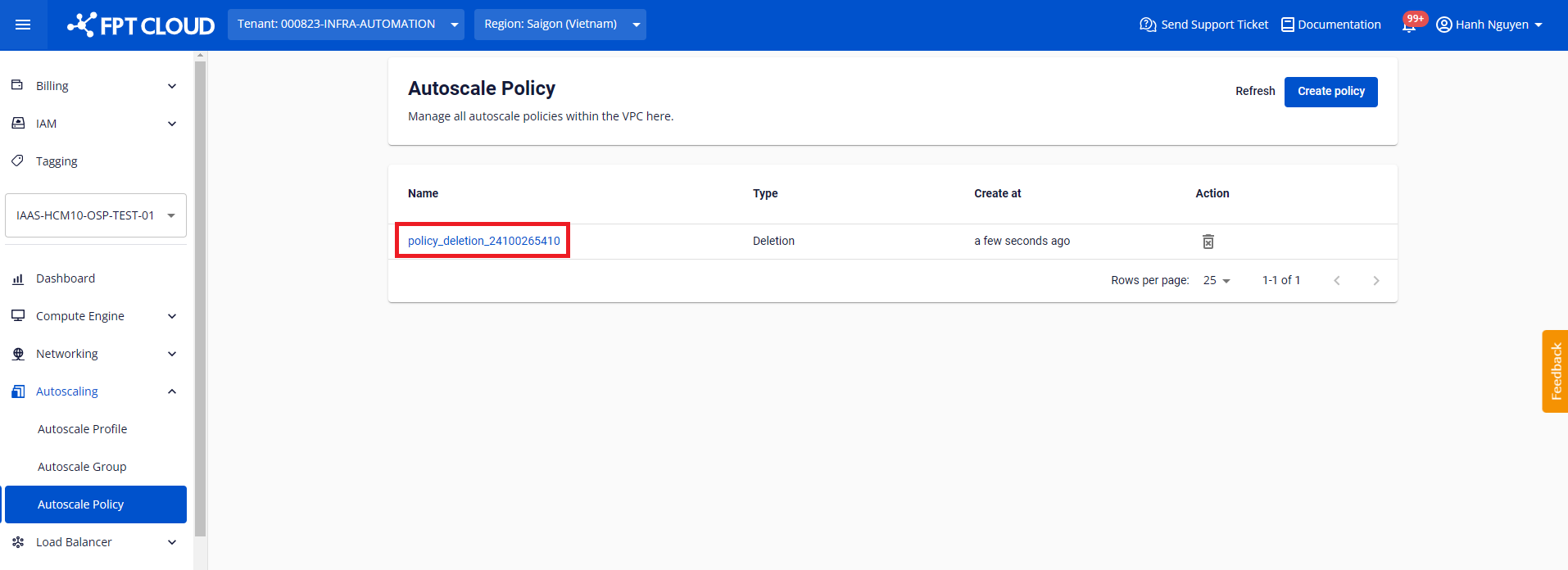Open the notifications bell icon
Viewport: 1568px width, 570px height.
(1408, 25)
